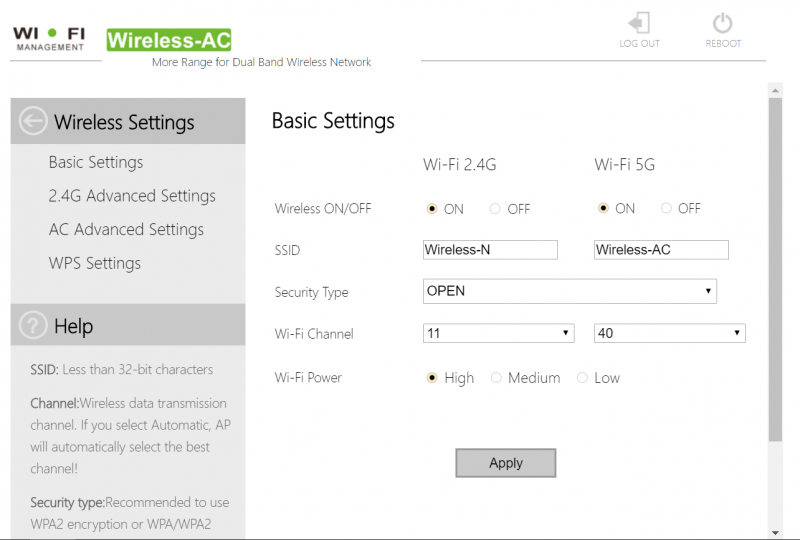Click the scrollbar up arrow

click(775, 90)
